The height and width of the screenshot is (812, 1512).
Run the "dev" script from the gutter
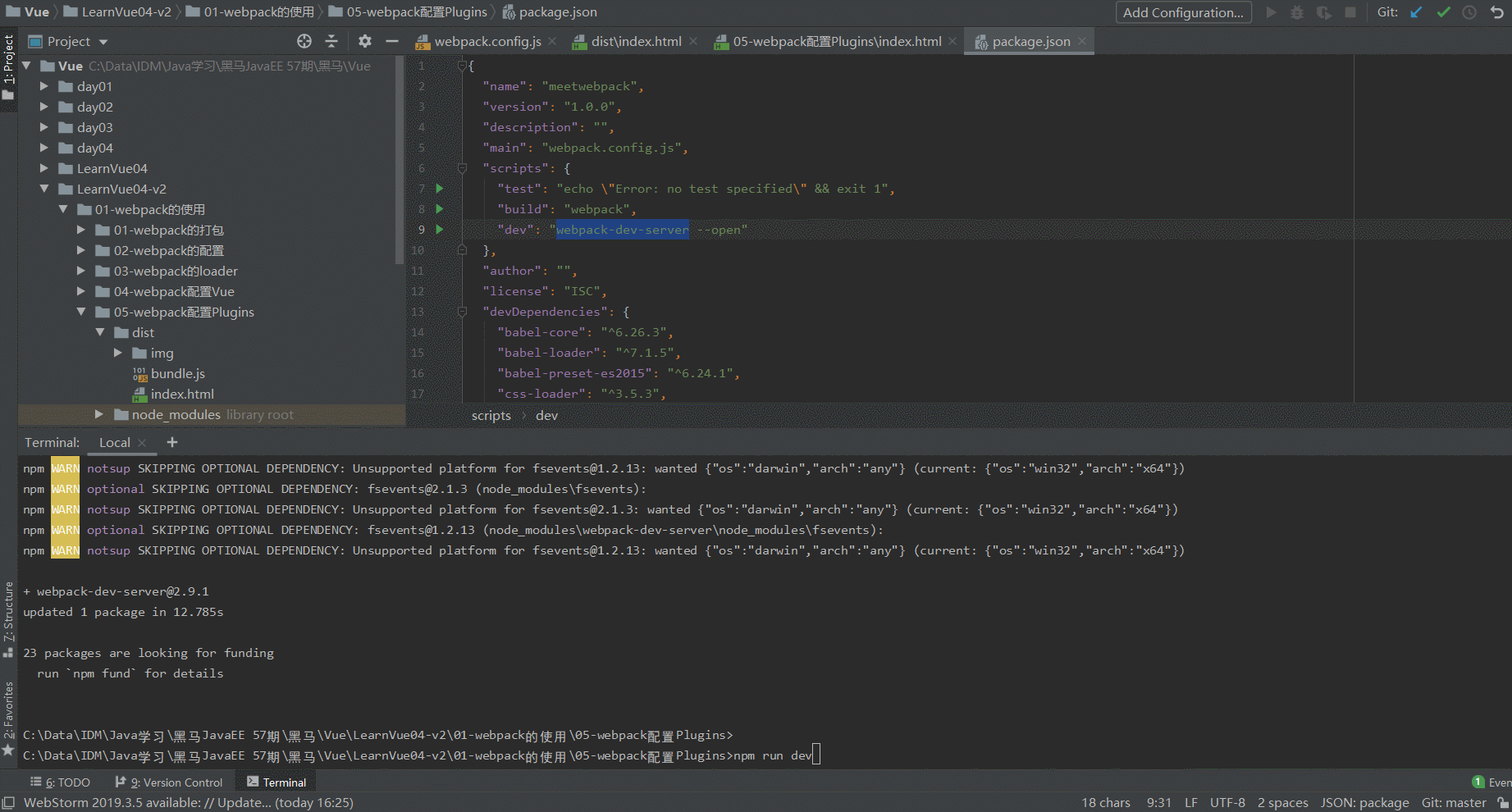[440, 230]
